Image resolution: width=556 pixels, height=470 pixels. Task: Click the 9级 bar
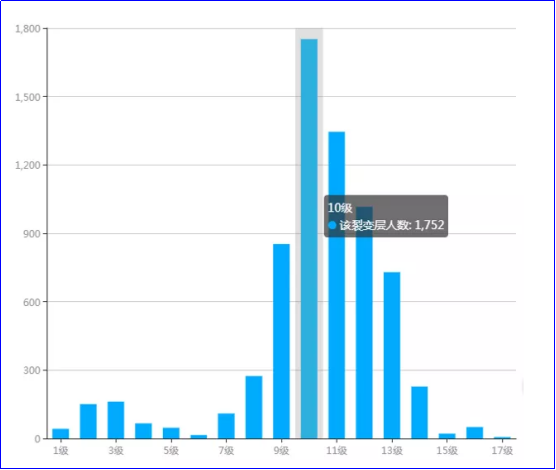[x=282, y=341]
